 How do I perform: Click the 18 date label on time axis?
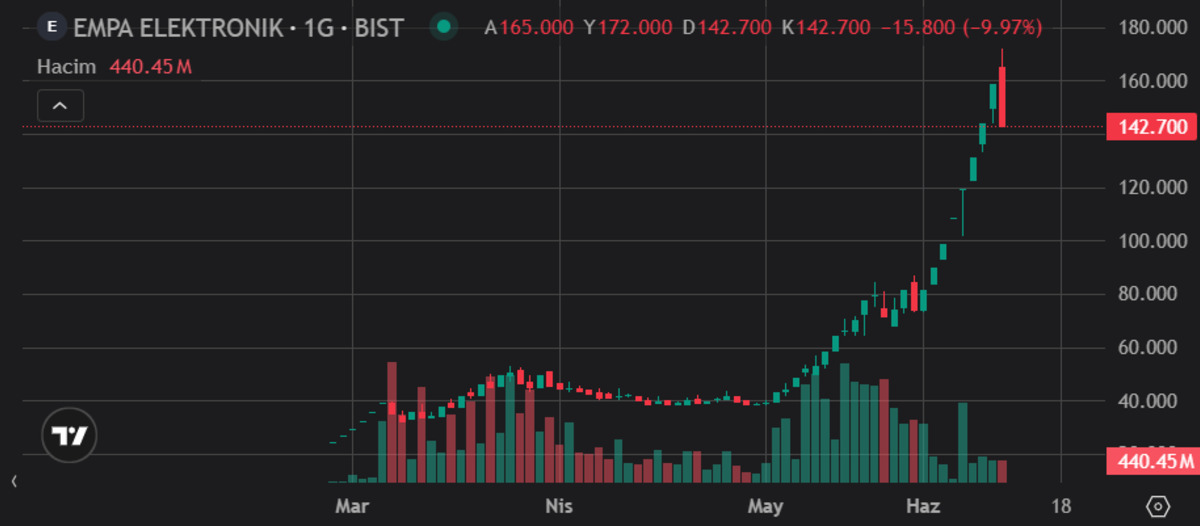point(1061,506)
